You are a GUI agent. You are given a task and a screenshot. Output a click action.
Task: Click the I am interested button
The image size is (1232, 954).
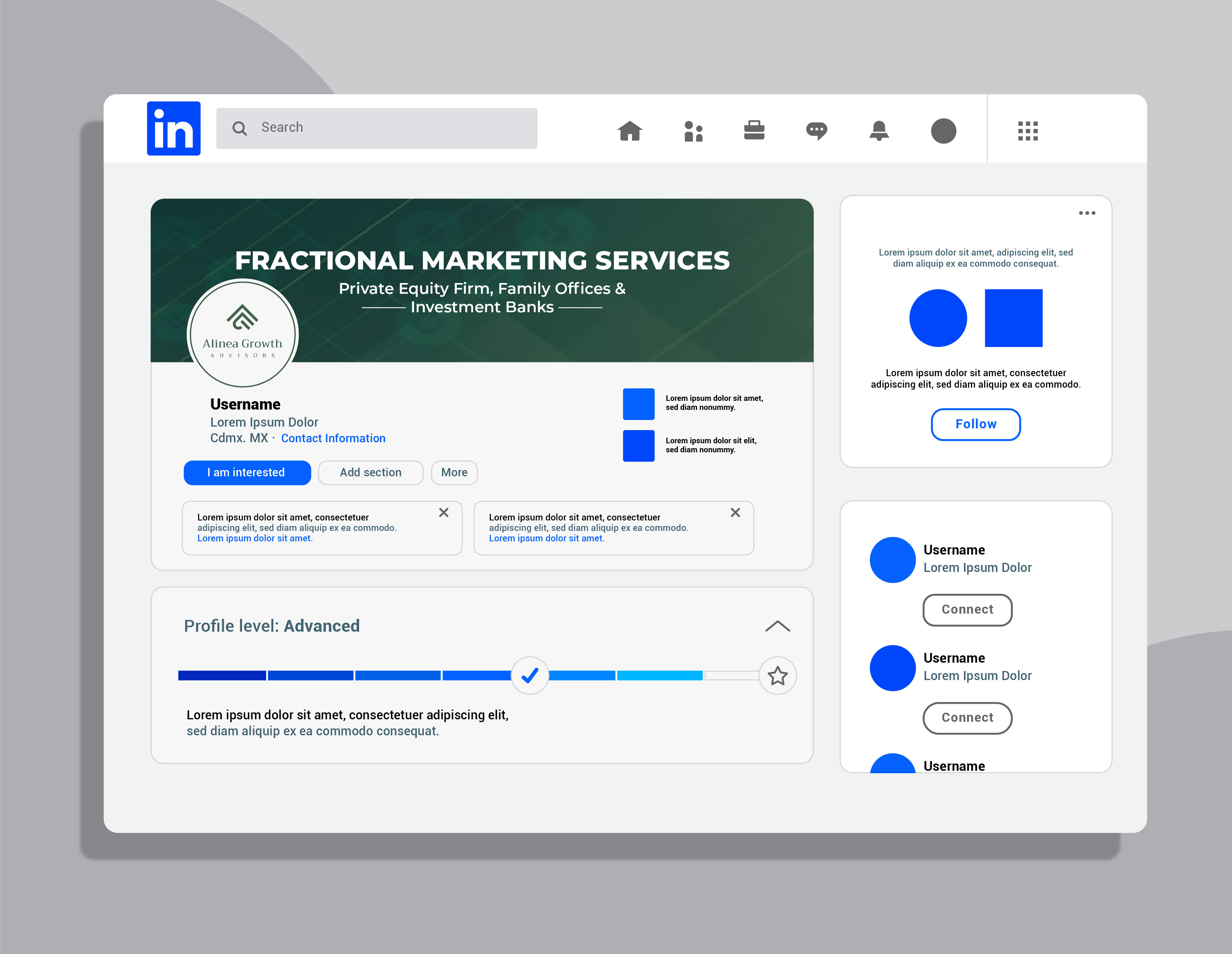[x=247, y=473]
